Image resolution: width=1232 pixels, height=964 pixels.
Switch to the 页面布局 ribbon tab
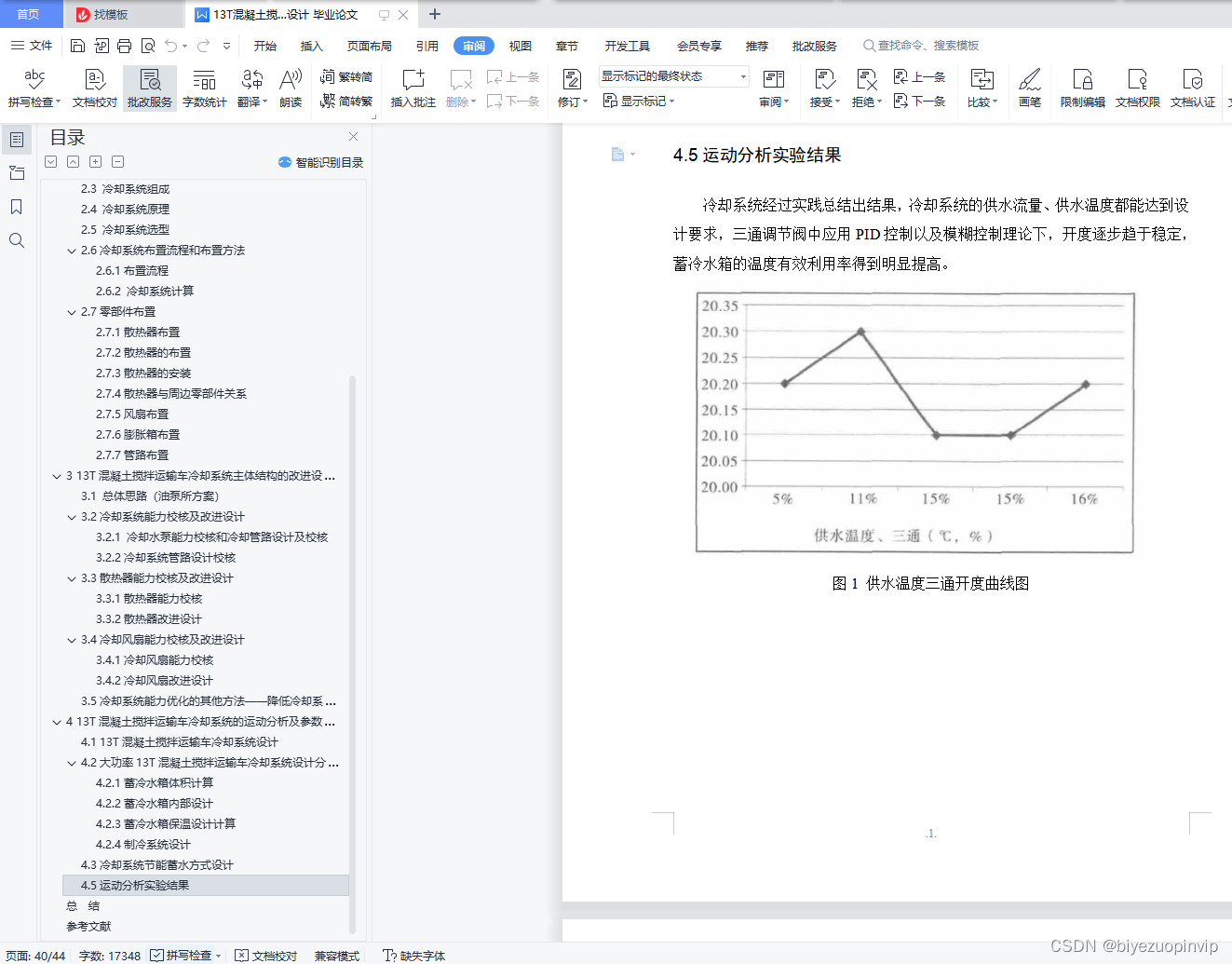[x=370, y=46]
